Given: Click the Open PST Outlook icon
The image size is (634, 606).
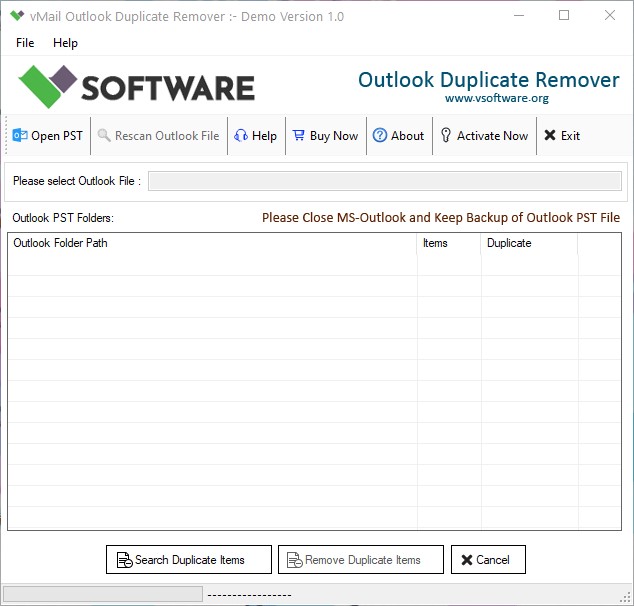Looking at the screenshot, I should [x=20, y=135].
